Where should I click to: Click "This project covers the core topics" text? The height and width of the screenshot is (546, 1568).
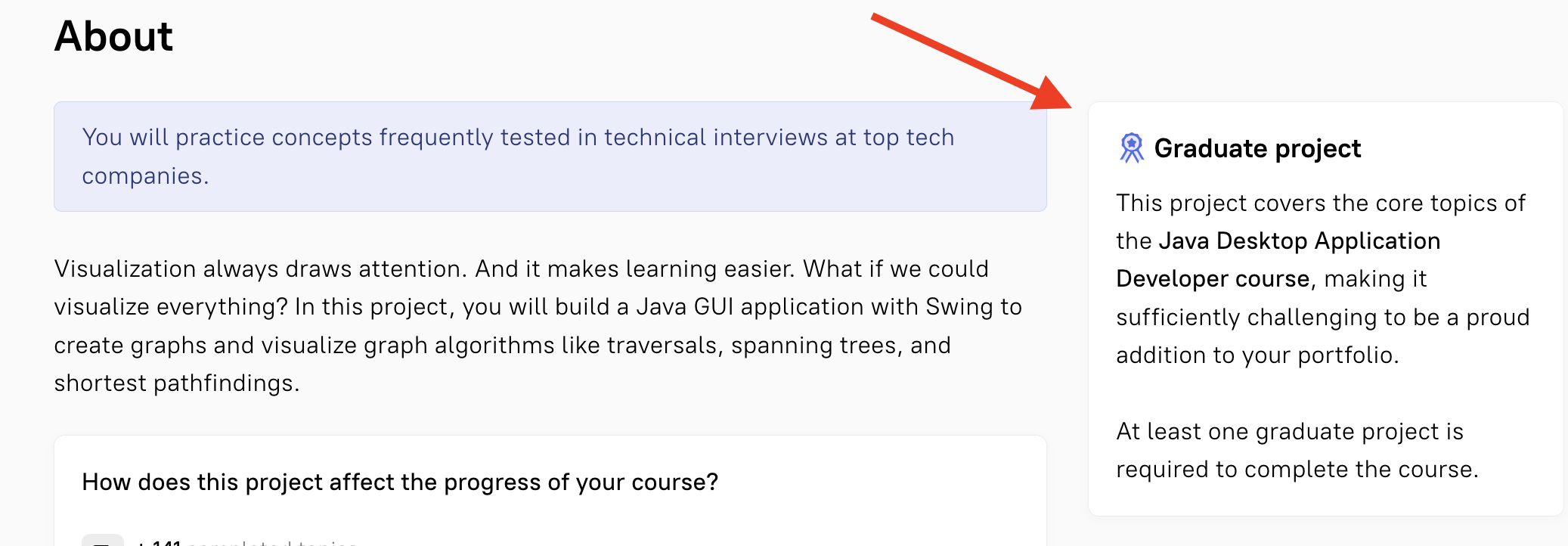1320,203
